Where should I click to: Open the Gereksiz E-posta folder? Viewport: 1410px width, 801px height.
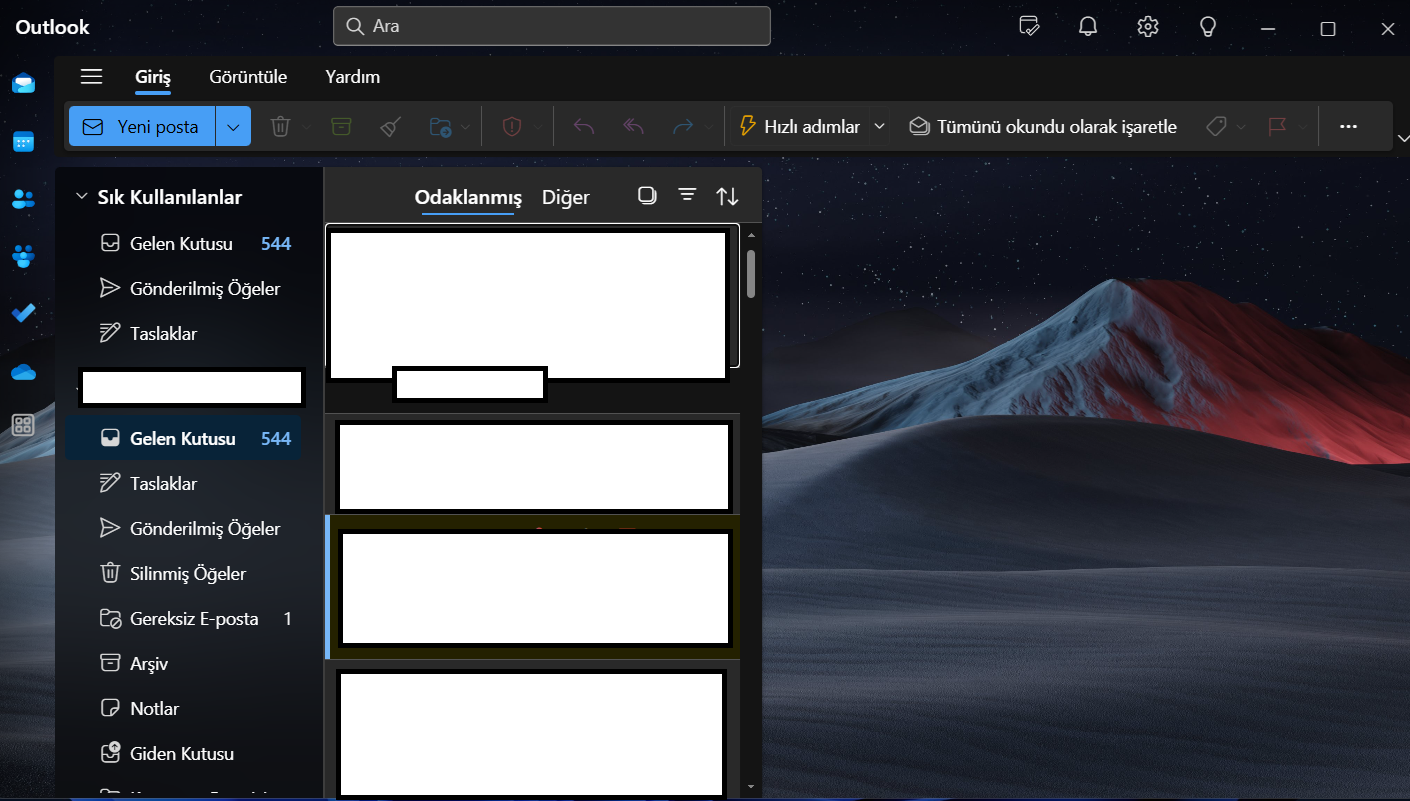[x=185, y=618]
